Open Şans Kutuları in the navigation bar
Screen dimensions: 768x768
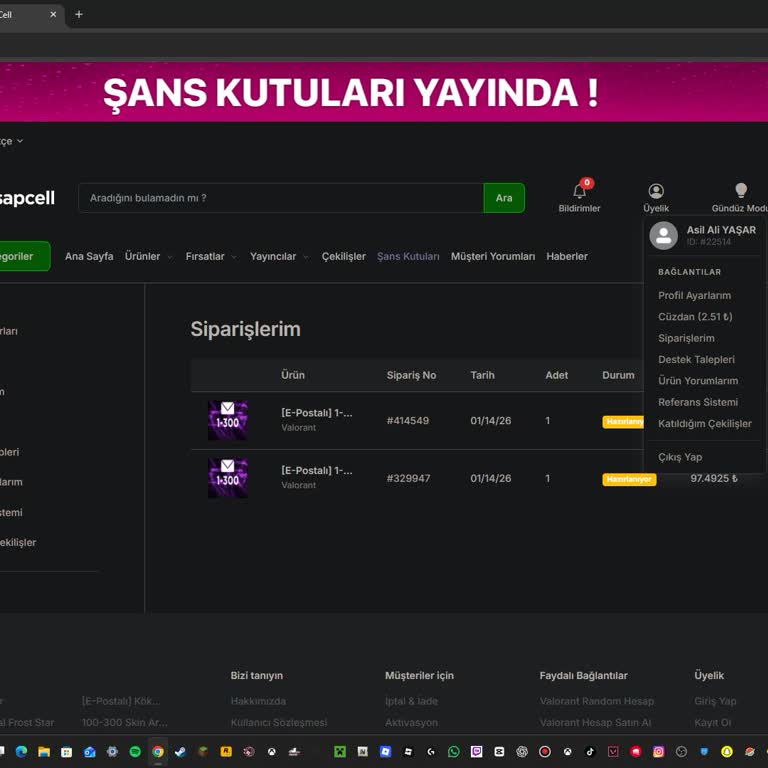point(408,256)
